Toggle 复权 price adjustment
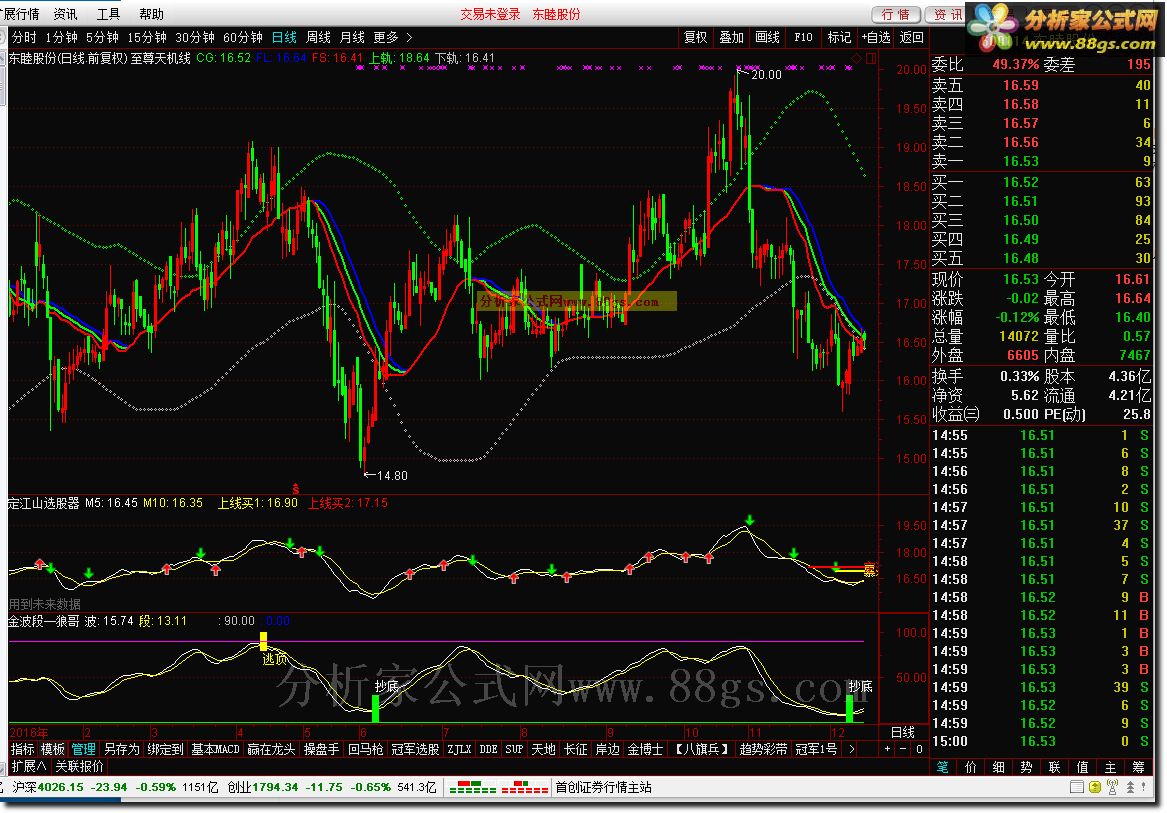This screenshot has width=1167, height=813. click(696, 37)
